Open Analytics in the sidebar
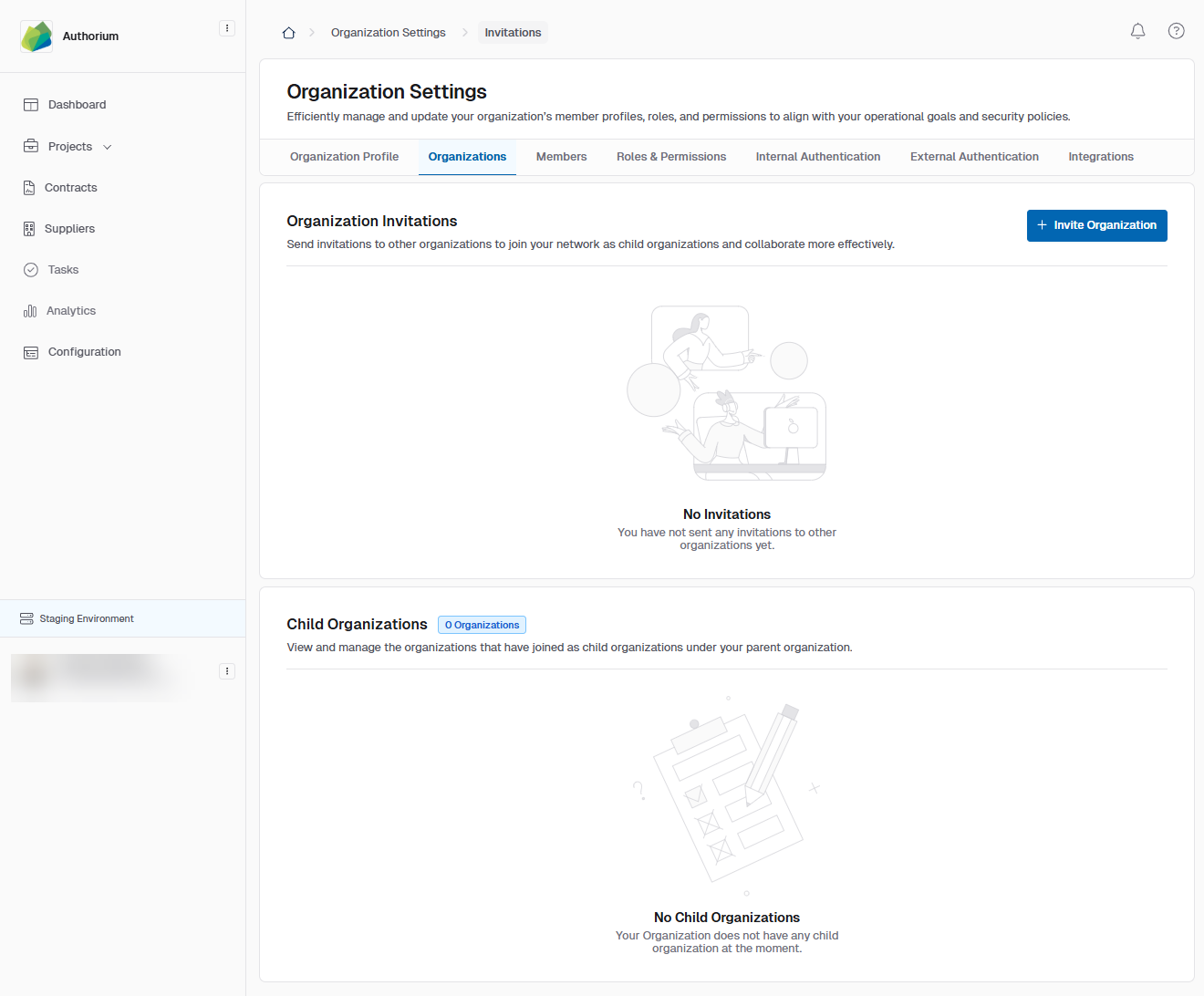This screenshot has height=996, width=1204. [x=70, y=311]
